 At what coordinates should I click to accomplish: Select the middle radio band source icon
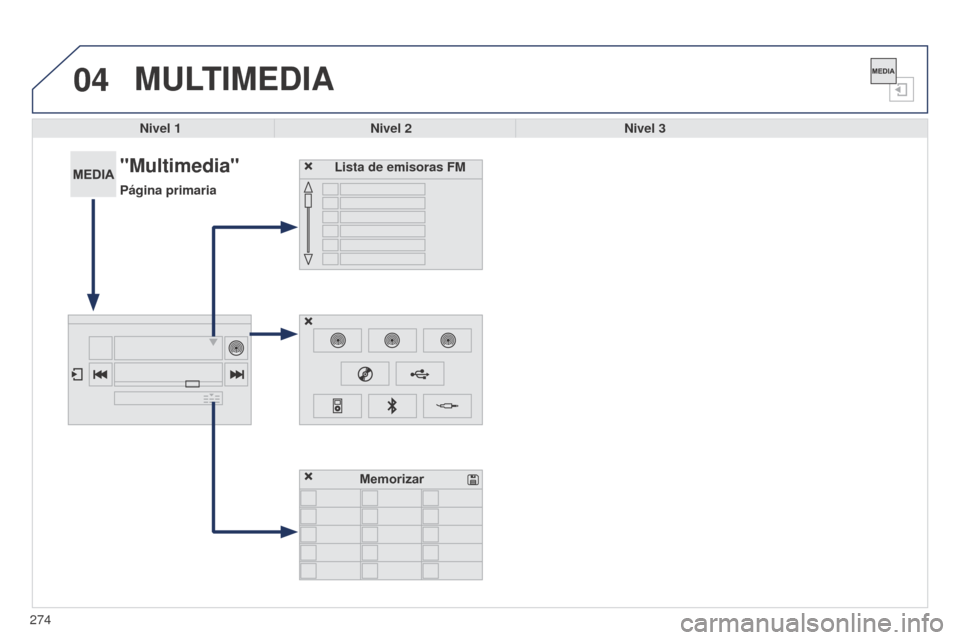(x=392, y=341)
